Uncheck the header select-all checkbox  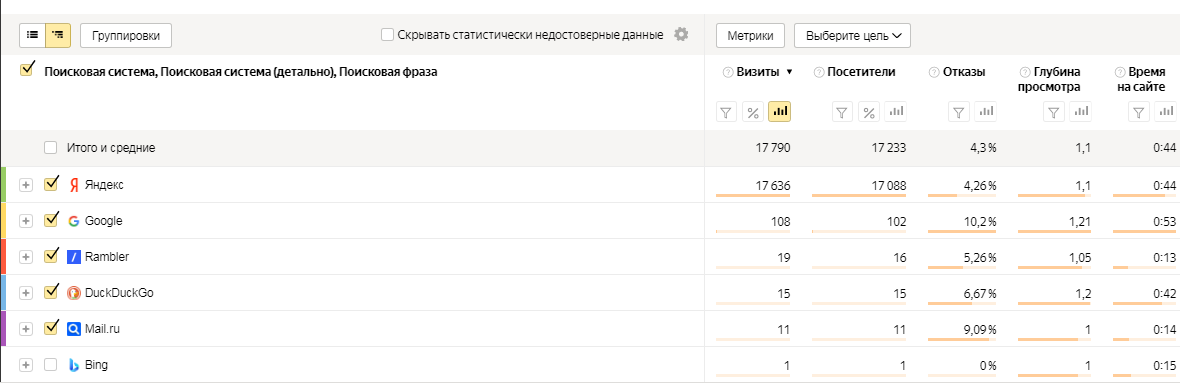28,69
